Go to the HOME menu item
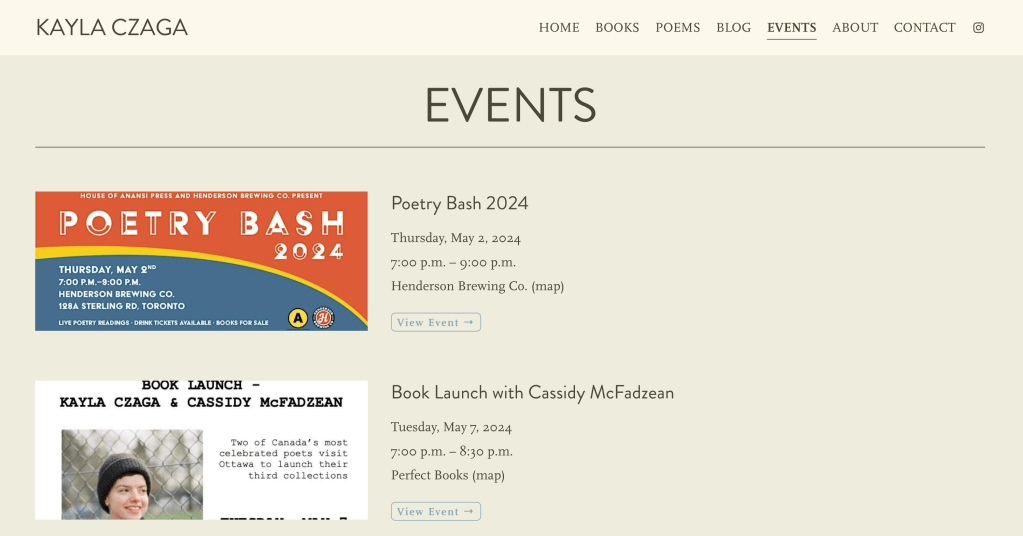Image resolution: width=1023 pixels, height=536 pixels. coord(559,28)
